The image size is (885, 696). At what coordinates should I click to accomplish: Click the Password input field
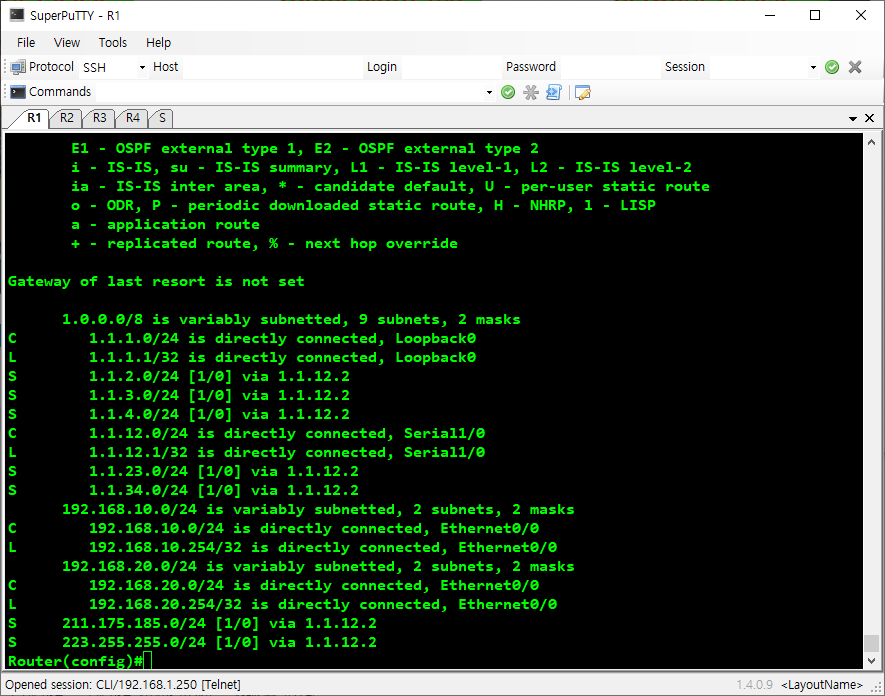coord(609,67)
